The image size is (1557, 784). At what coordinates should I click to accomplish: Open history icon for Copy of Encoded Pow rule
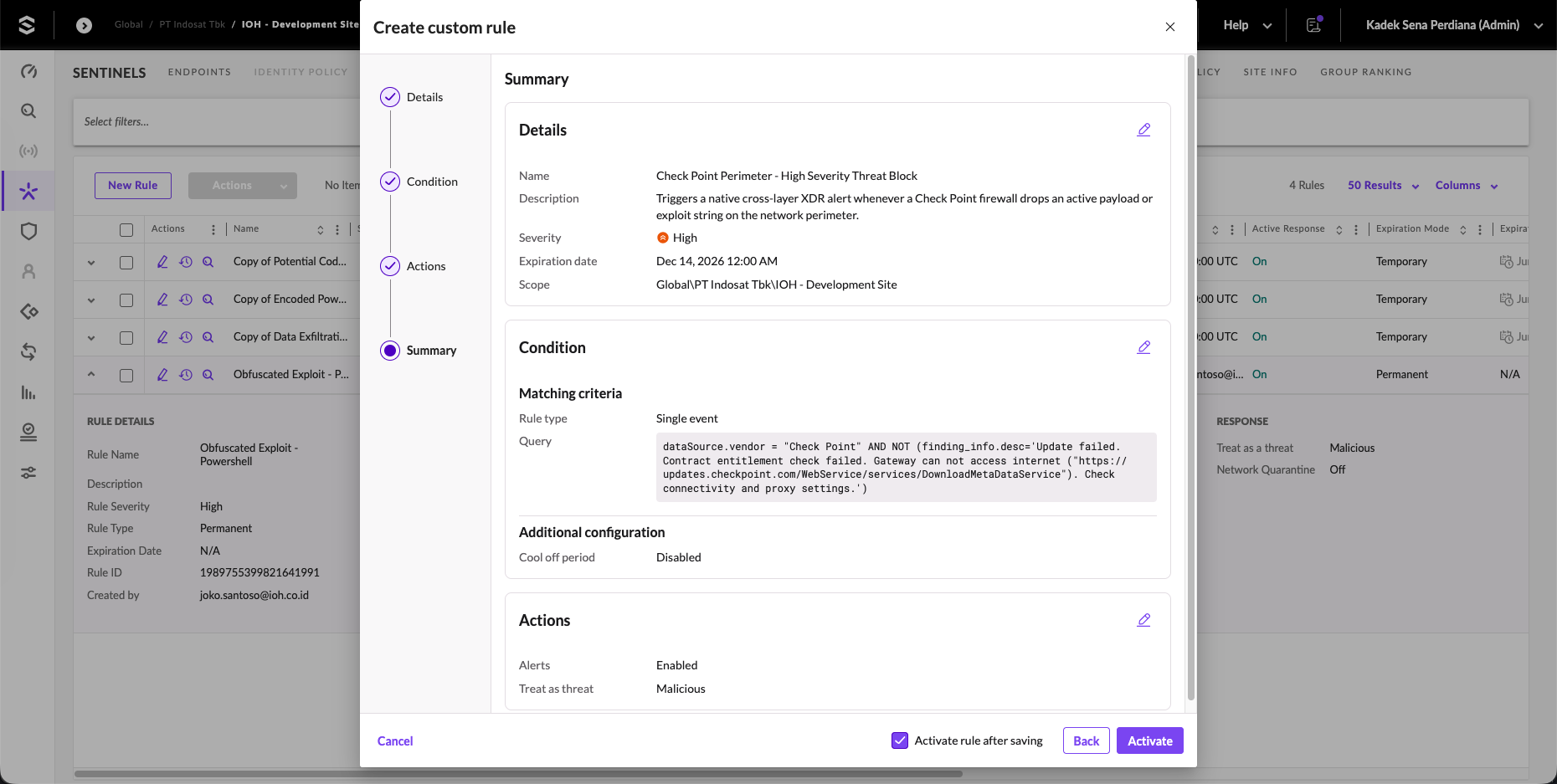point(186,300)
